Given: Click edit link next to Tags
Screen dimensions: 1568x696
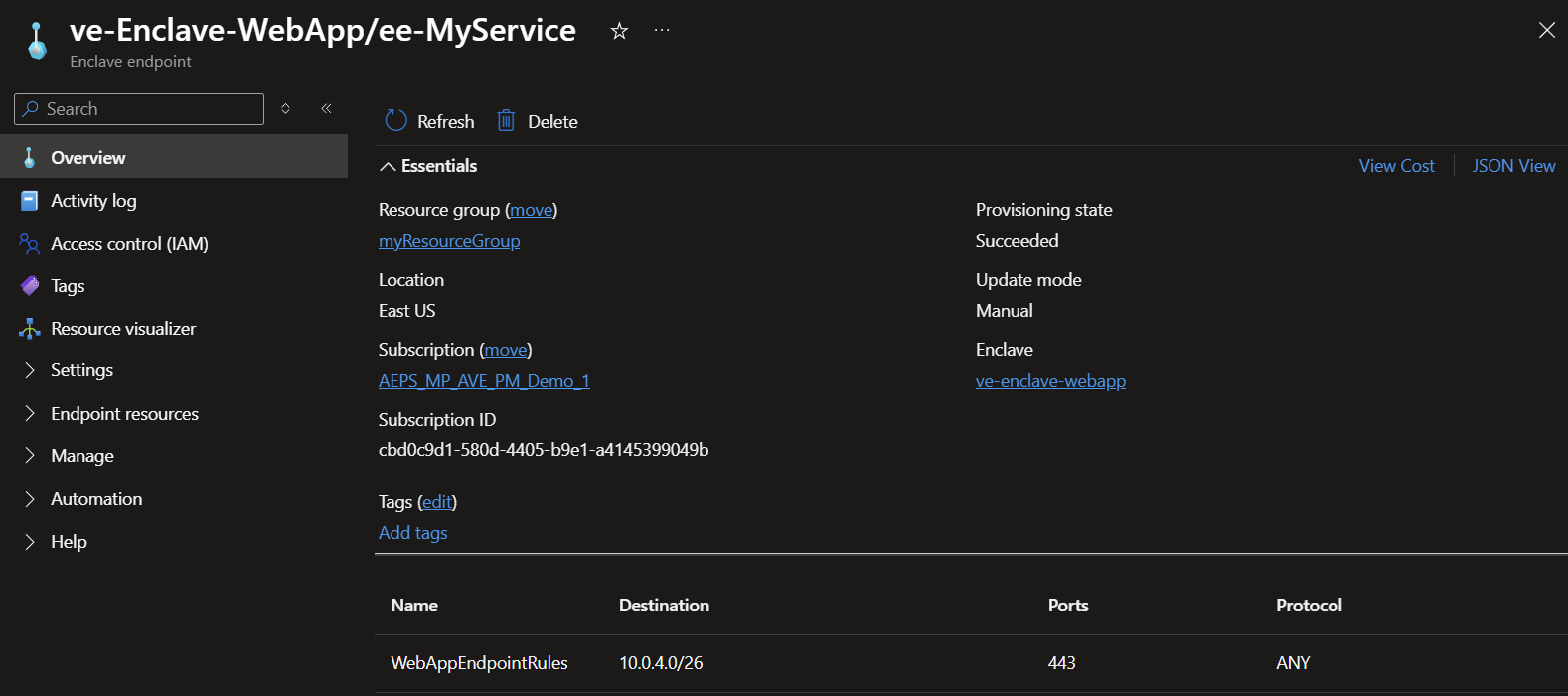Looking at the screenshot, I should [437, 502].
